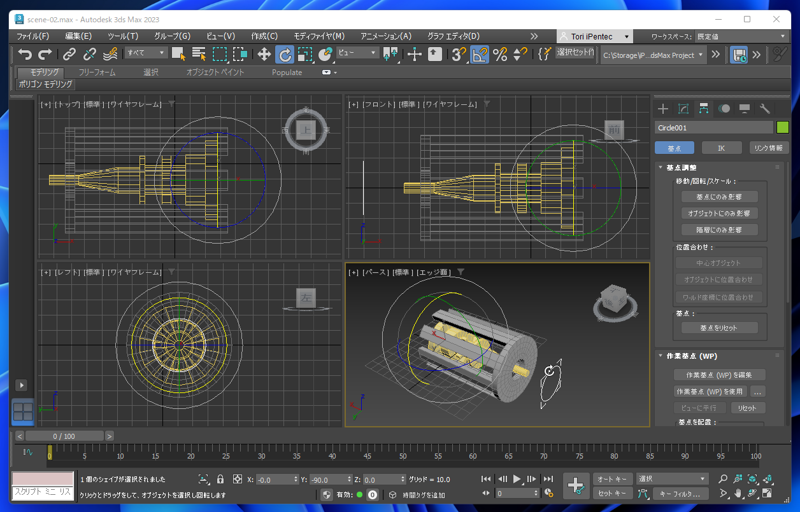Open the Display panel tab icon
Image resolution: width=800 pixels, height=512 pixels.
[744, 108]
